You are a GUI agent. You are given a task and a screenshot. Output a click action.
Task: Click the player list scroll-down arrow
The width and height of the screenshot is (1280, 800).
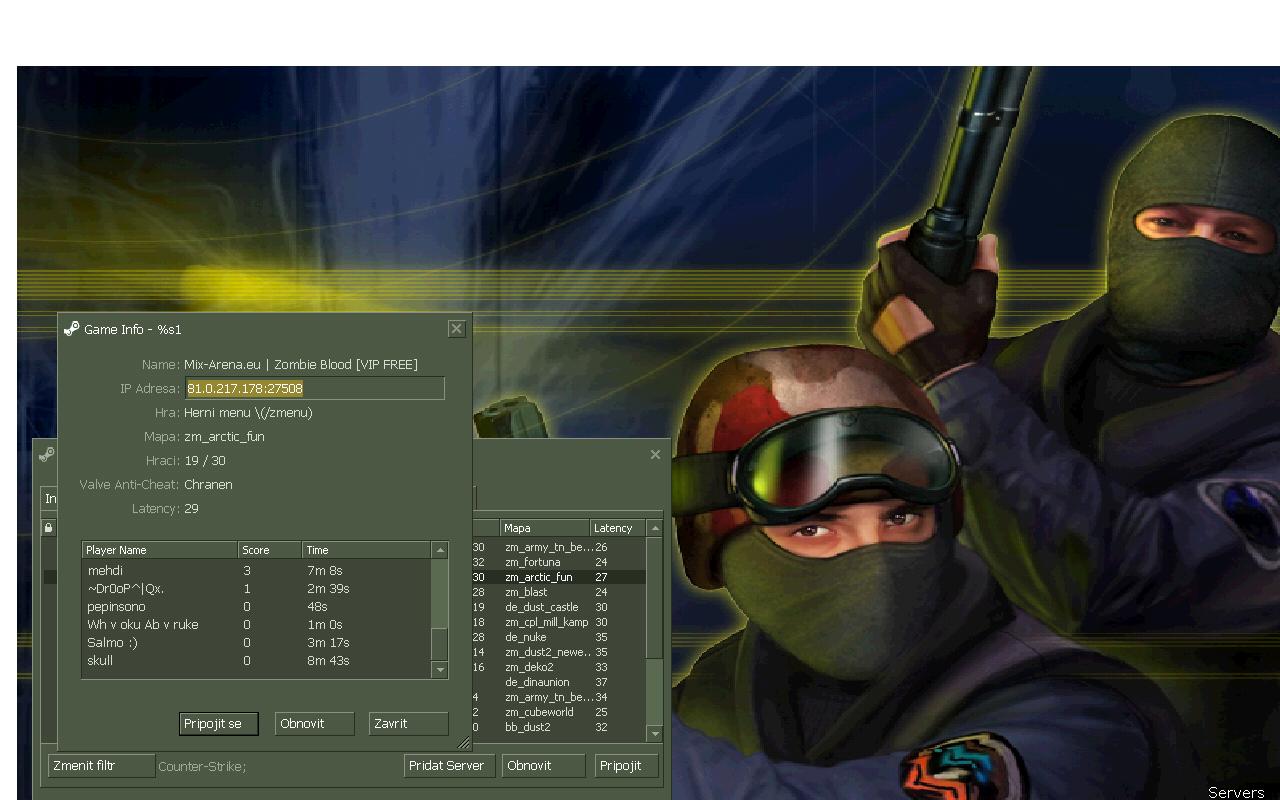click(x=439, y=670)
